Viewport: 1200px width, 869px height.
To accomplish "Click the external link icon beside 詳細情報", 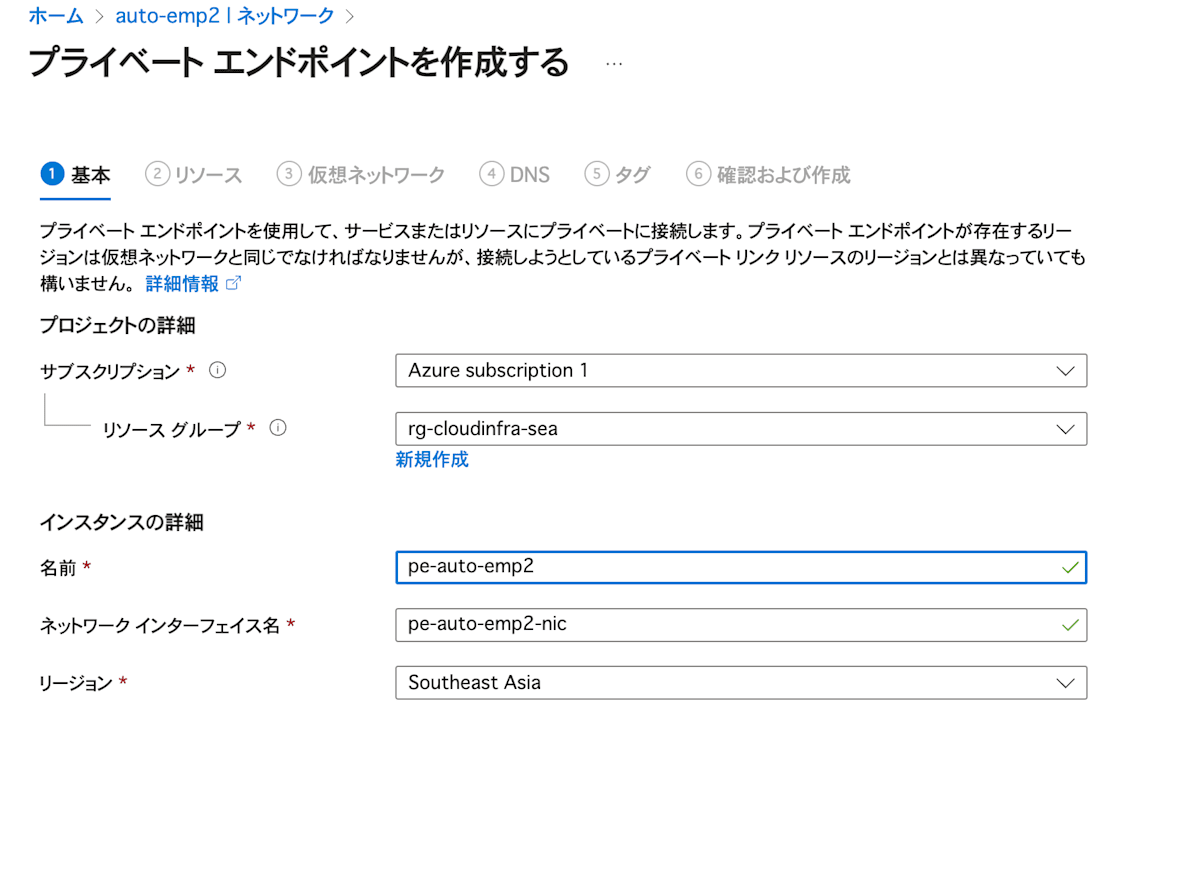I will click(x=232, y=283).
